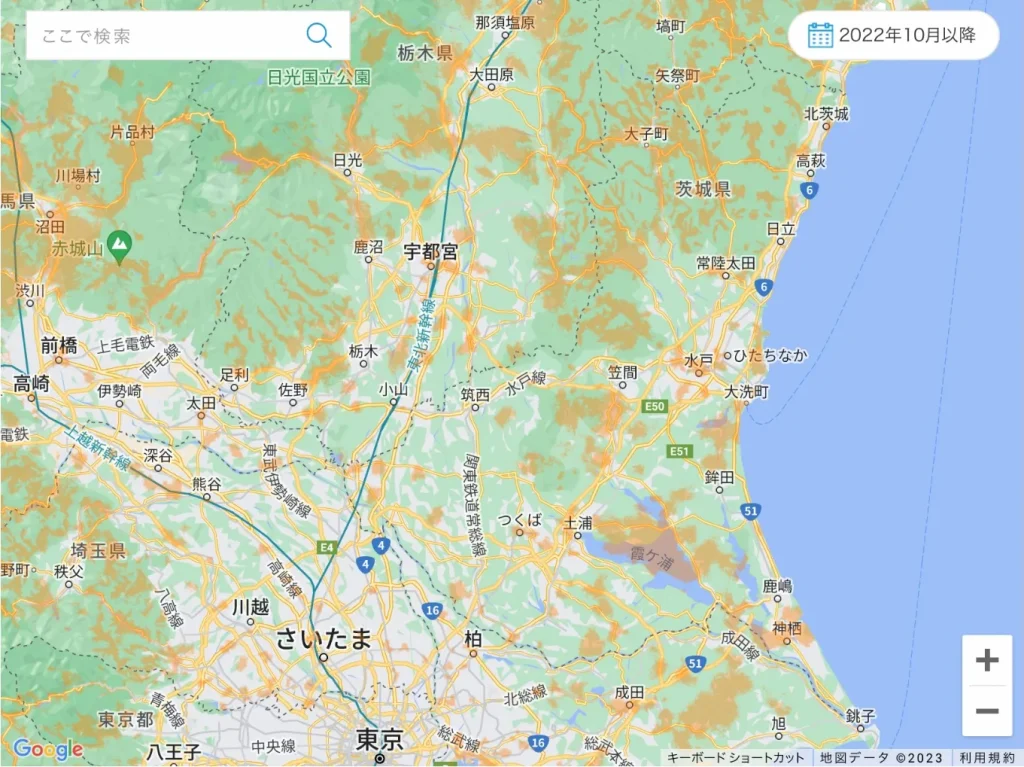1024x767 pixels.
Task: Click the 東北新幹線 rail line label
Action: click(x=421, y=336)
